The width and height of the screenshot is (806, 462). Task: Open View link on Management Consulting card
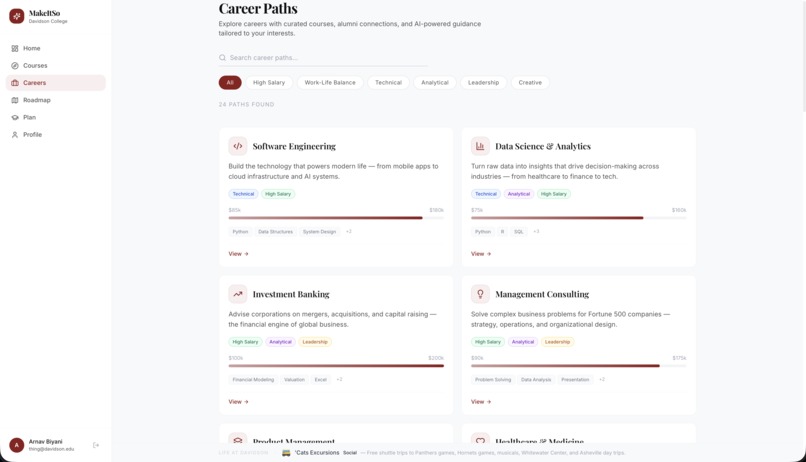click(481, 402)
